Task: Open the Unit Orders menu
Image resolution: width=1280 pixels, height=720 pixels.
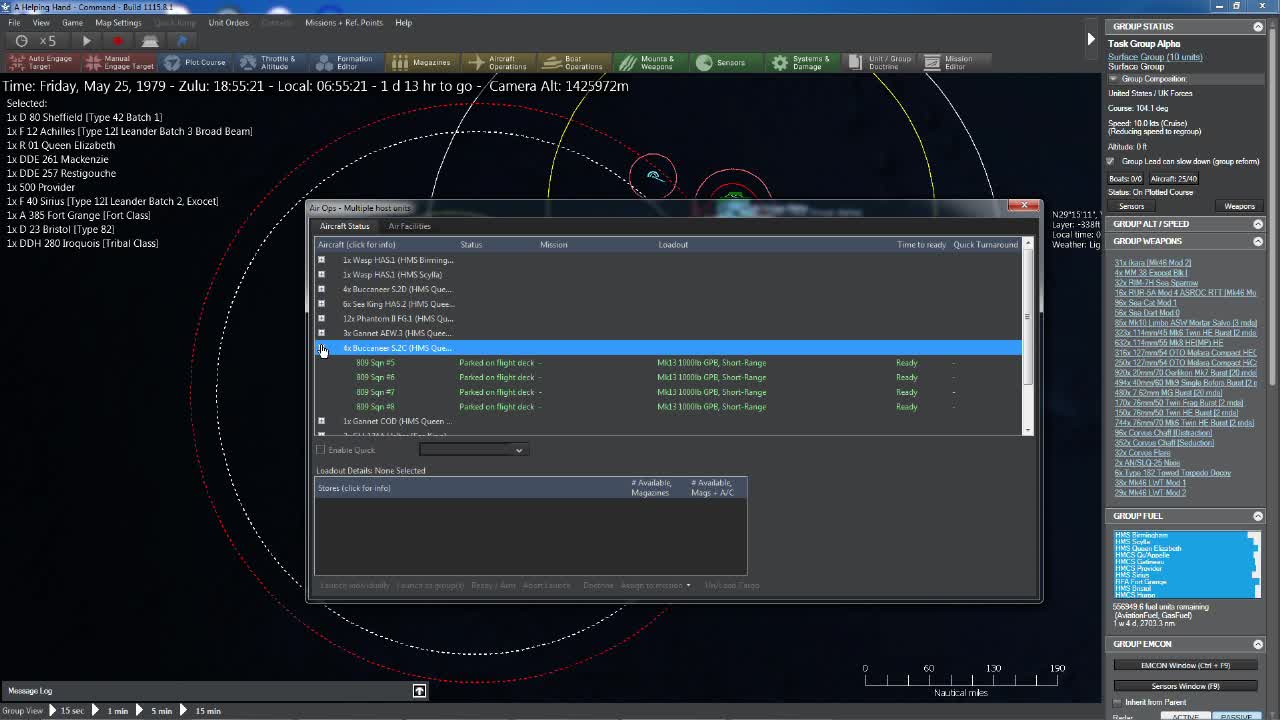Action: [x=228, y=22]
